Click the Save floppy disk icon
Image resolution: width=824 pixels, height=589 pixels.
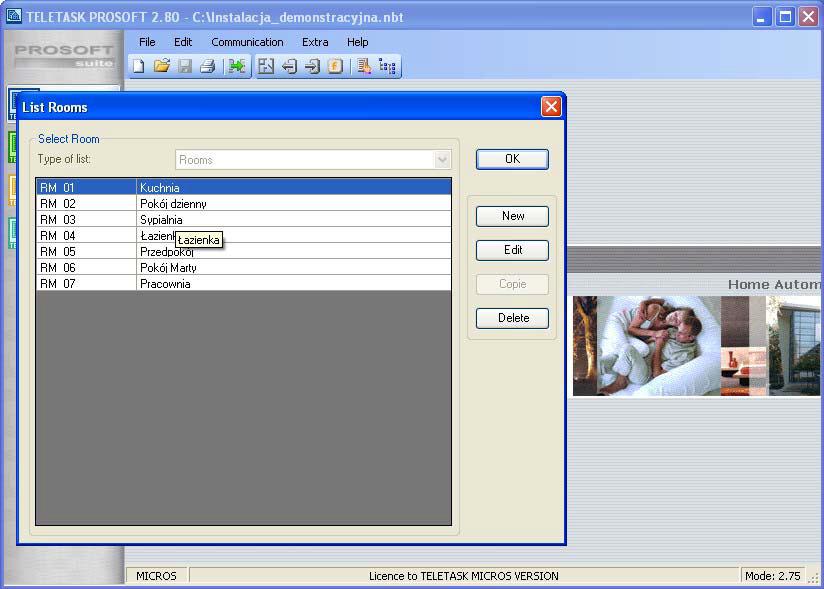pos(184,66)
